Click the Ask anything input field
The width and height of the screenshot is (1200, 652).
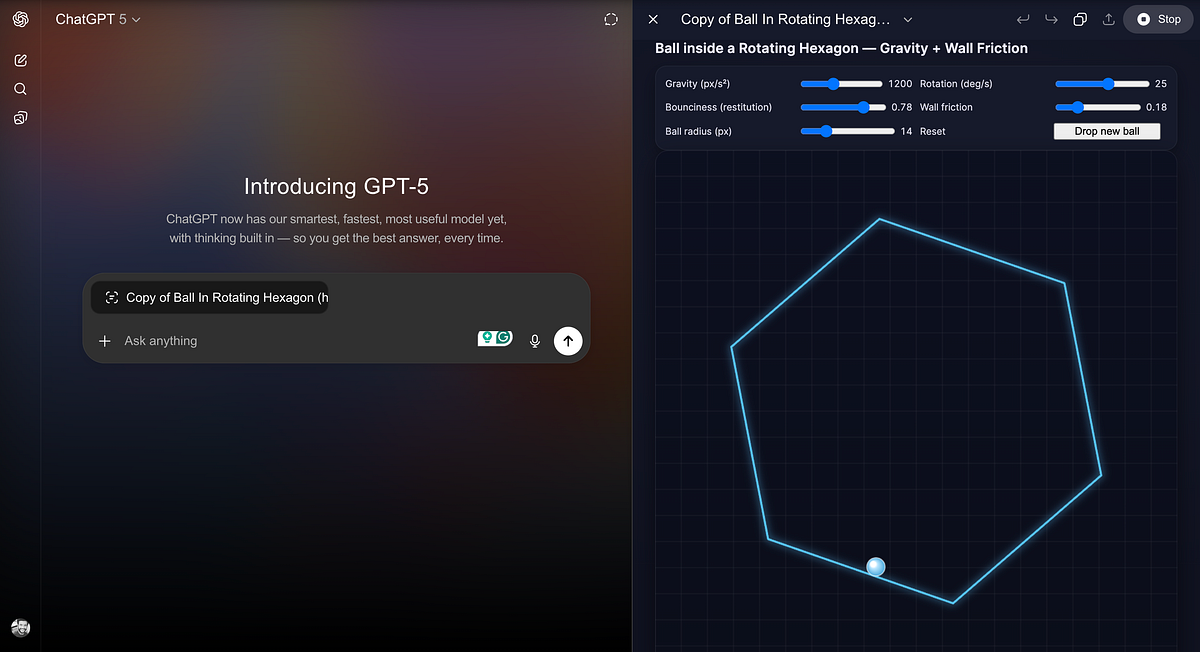(290, 341)
